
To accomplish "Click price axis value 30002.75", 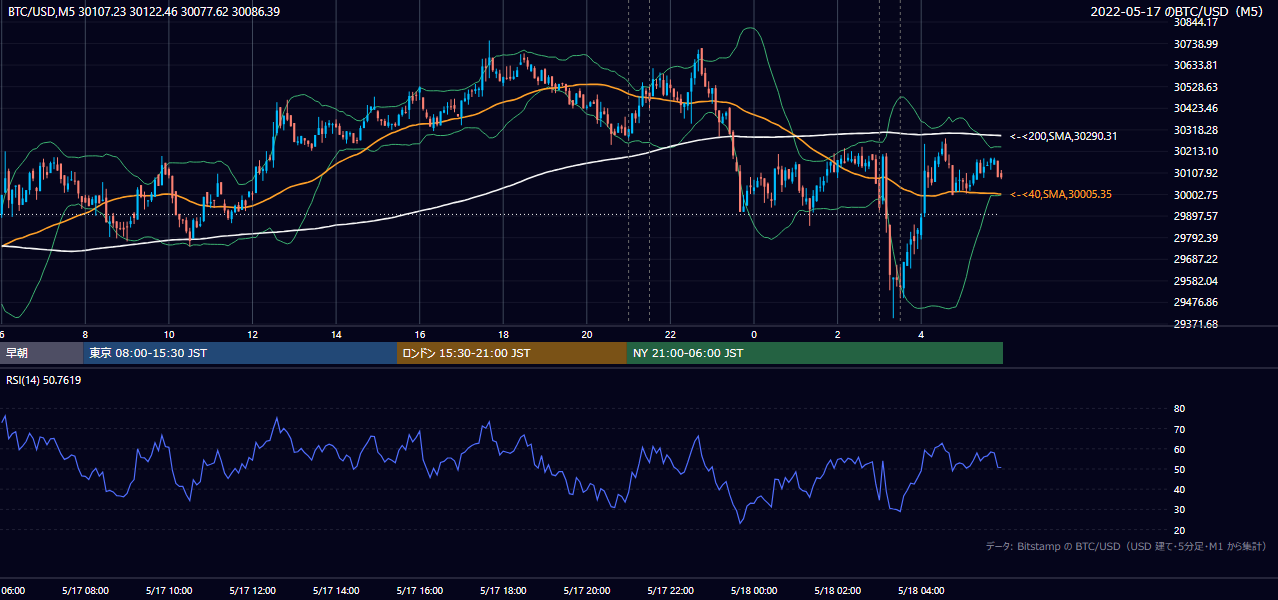I will tap(1196, 195).
